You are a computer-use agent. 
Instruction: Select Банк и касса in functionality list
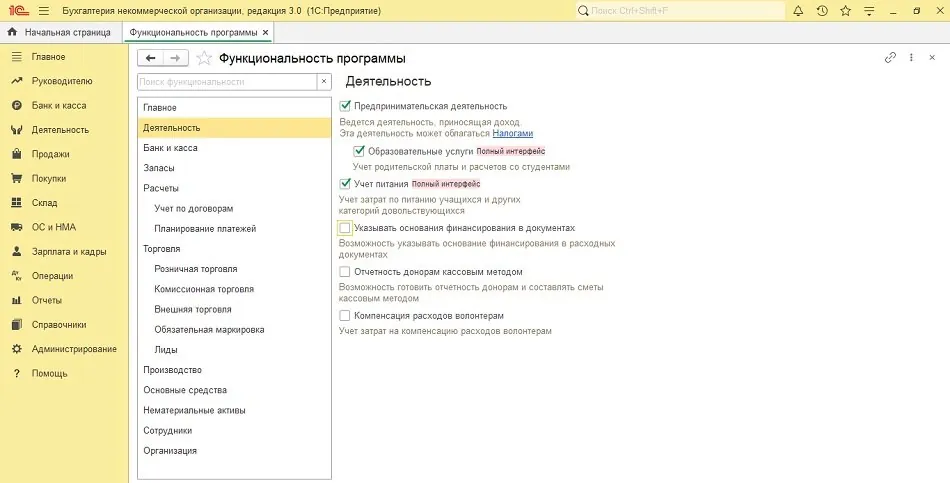[x=234, y=148]
